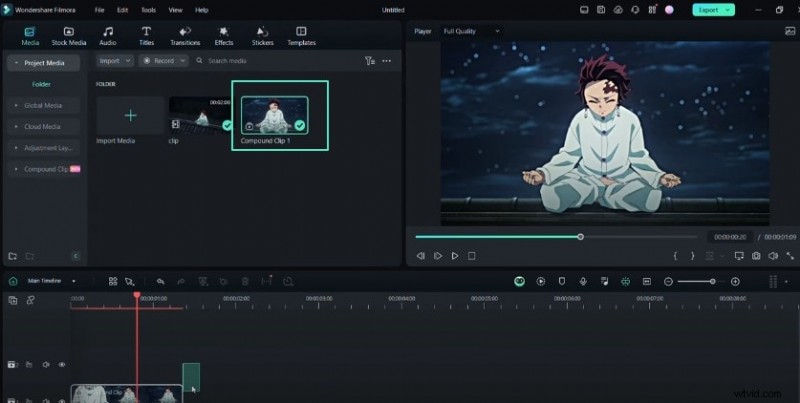Set the mark-out point with the right brace

point(692,256)
